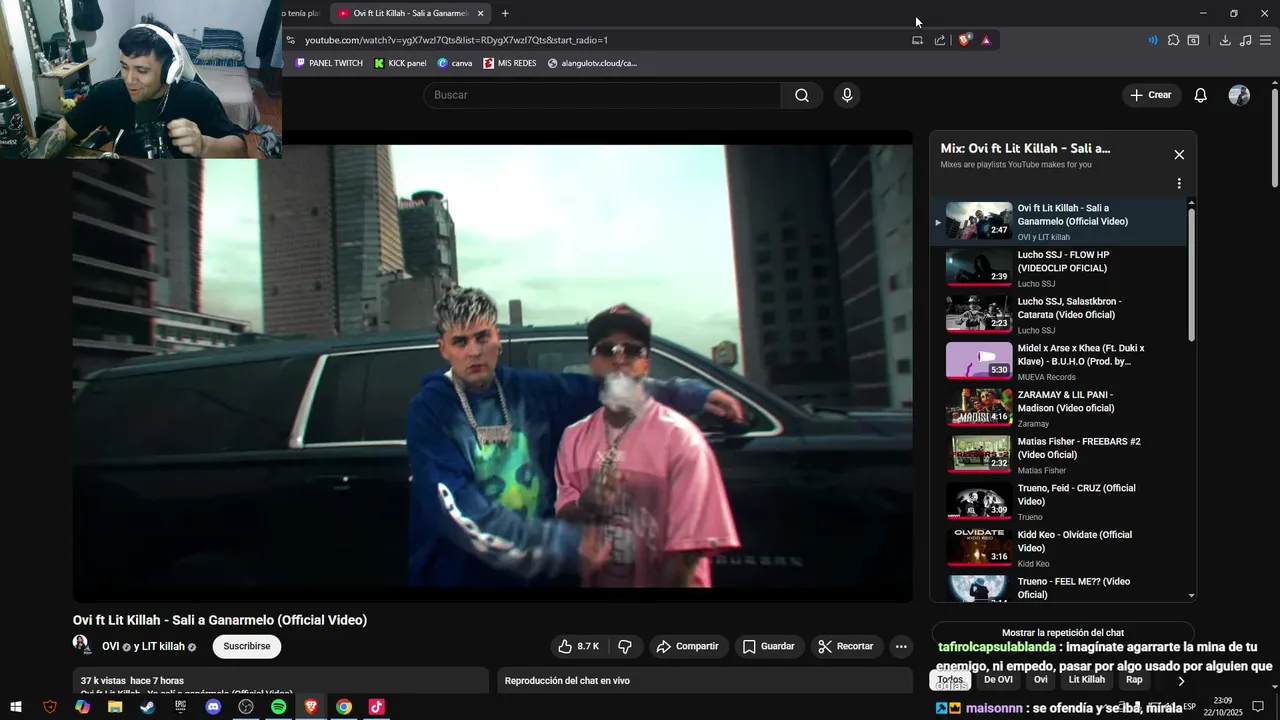Open the MIS REDES bookmark
This screenshot has width=1280, height=720.
click(x=510, y=63)
